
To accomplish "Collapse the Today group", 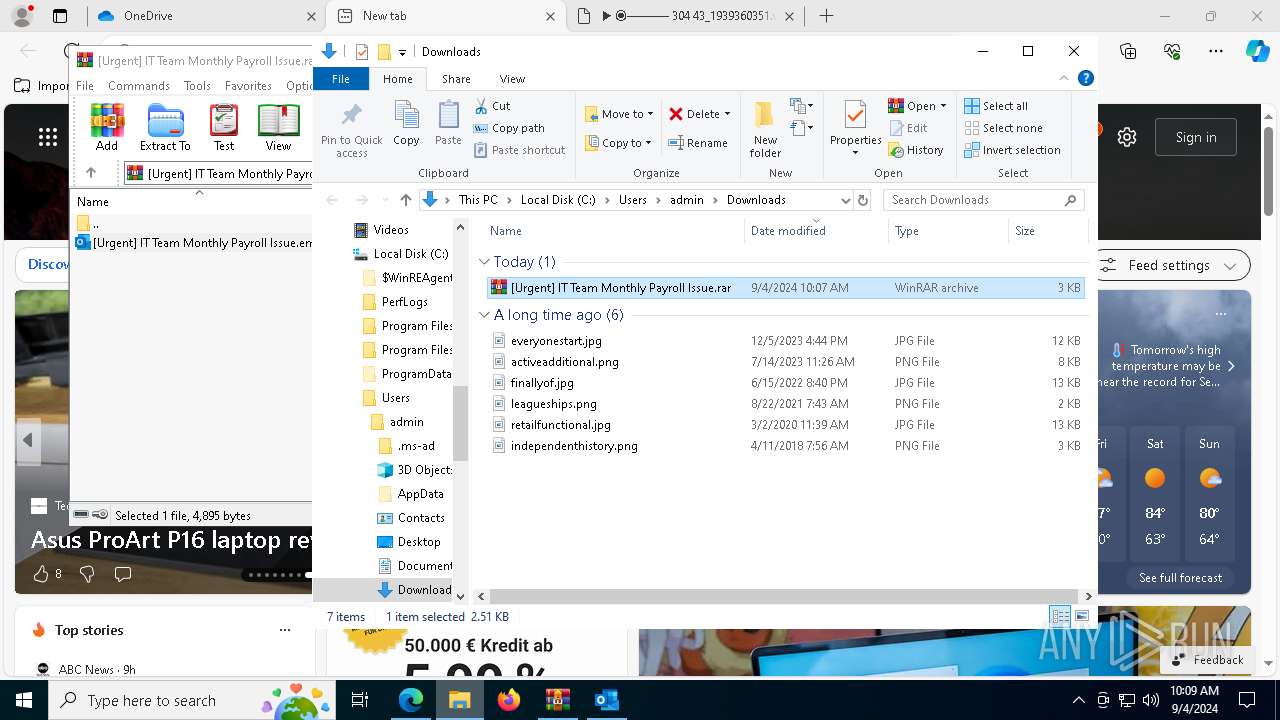I will point(484,262).
